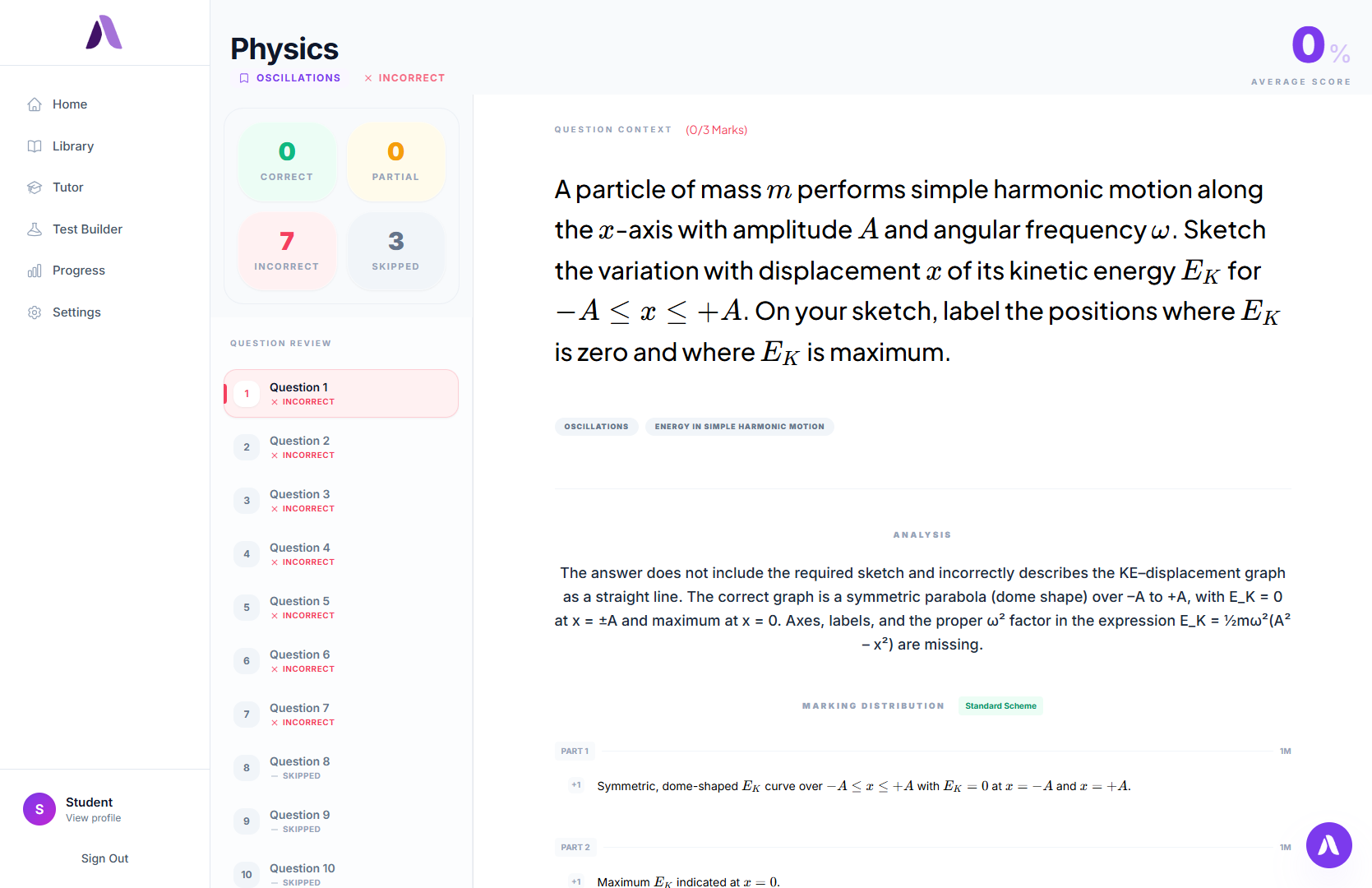Open the View profile link
This screenshot has height=888, width=1372.
tap(93, 818)
